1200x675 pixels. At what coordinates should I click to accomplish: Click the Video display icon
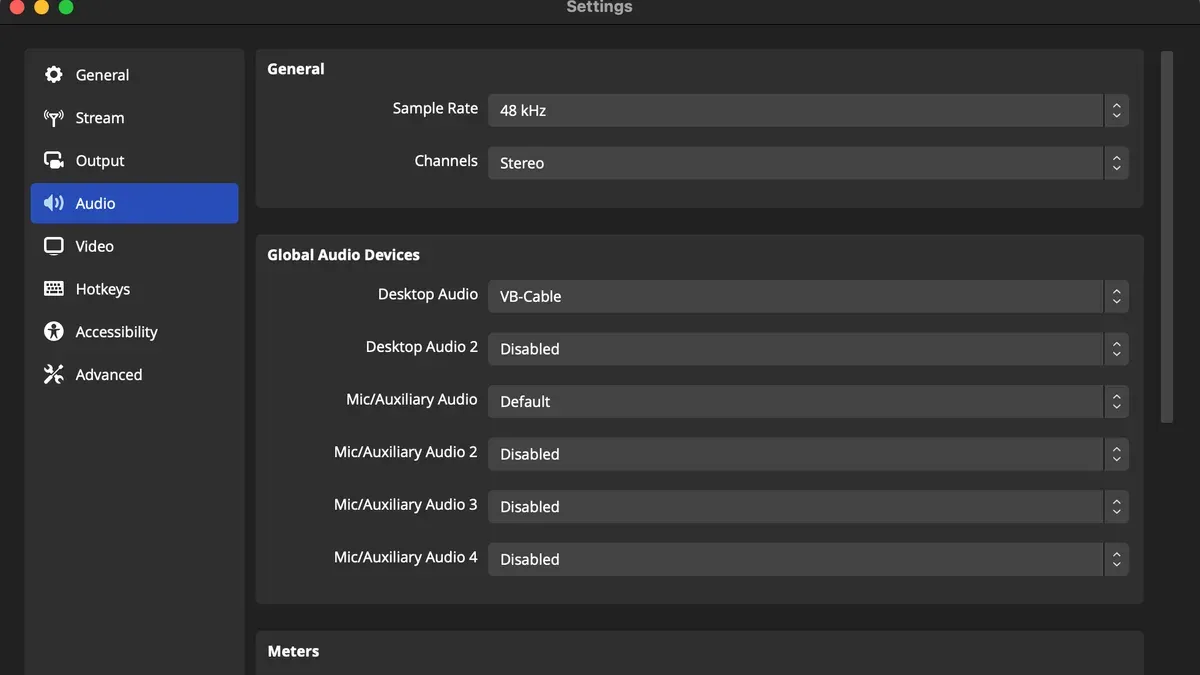tap(54, 246)
